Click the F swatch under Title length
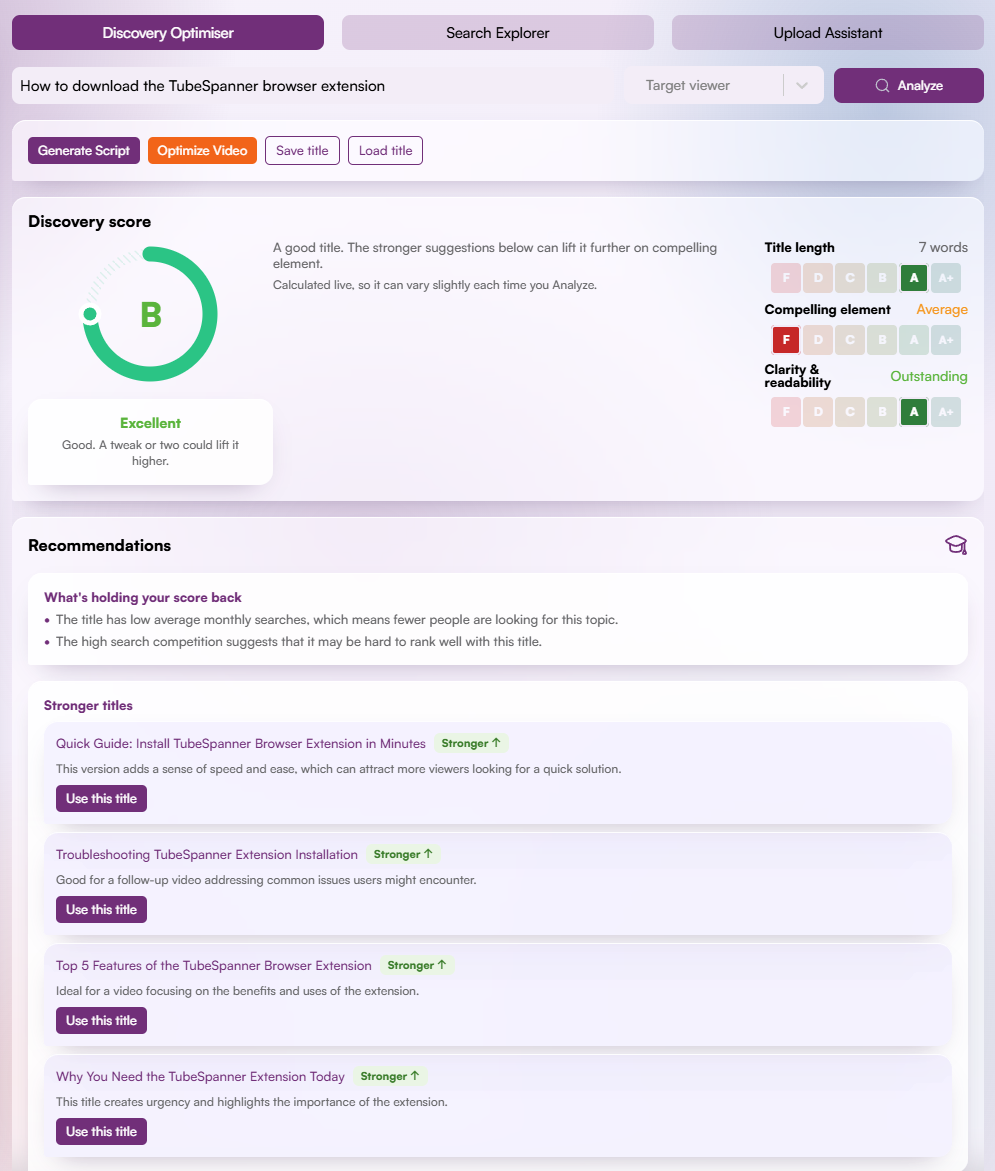995x1171 pixels. 786,278
